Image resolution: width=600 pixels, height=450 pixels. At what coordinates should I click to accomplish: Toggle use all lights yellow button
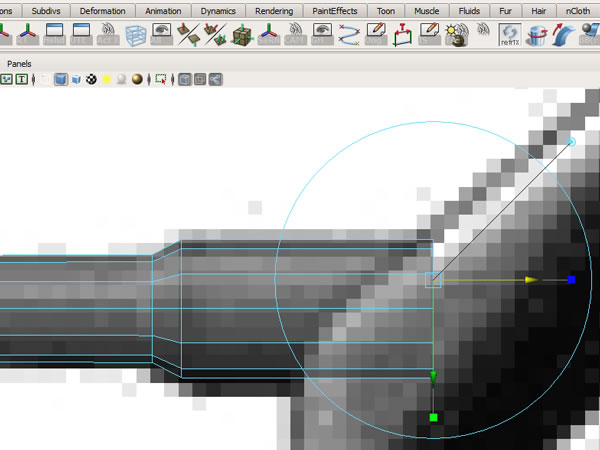[106, 80]
